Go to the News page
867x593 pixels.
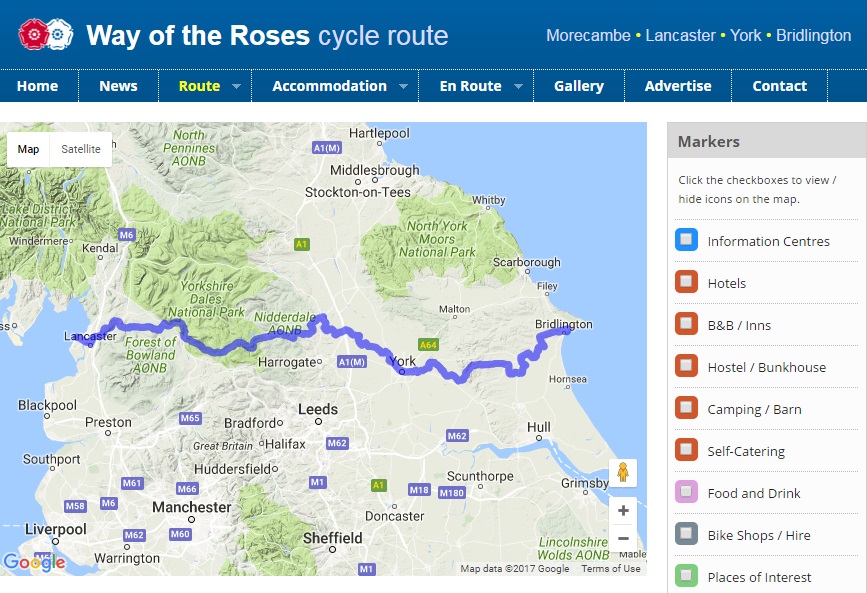tap(118, 86)
